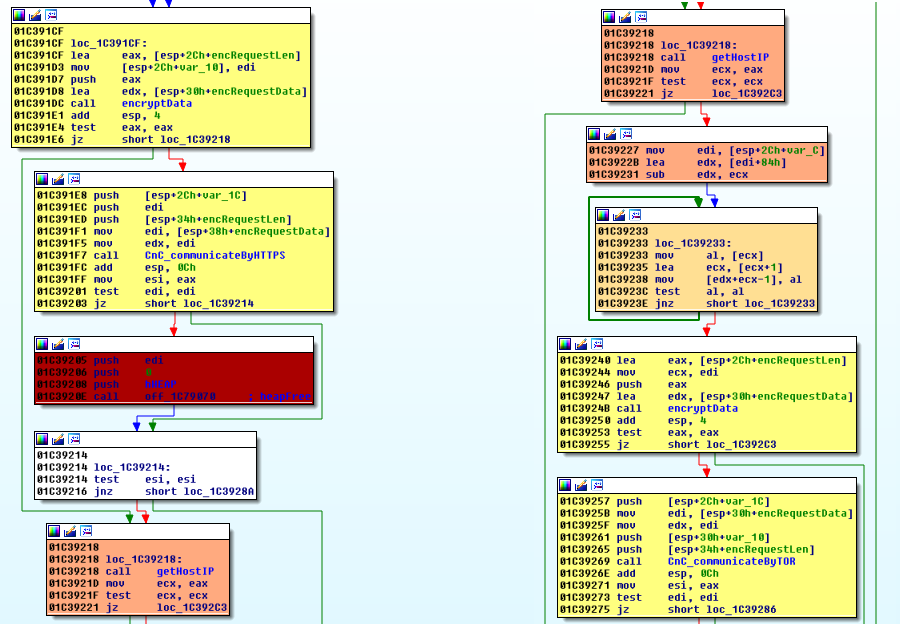This screenshot has height=624, width=900.
Task: Open the node color picker on the dark-red block
Action: click(x=42, y=343)
